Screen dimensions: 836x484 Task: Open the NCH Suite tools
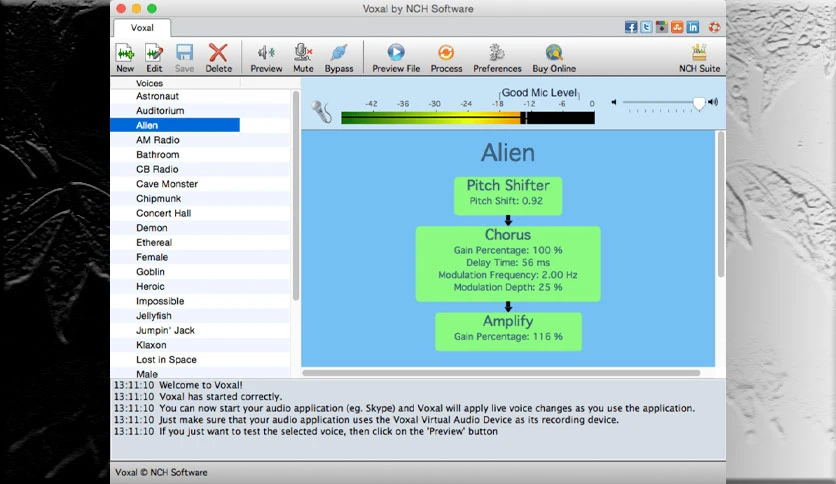tap(699, 58)
